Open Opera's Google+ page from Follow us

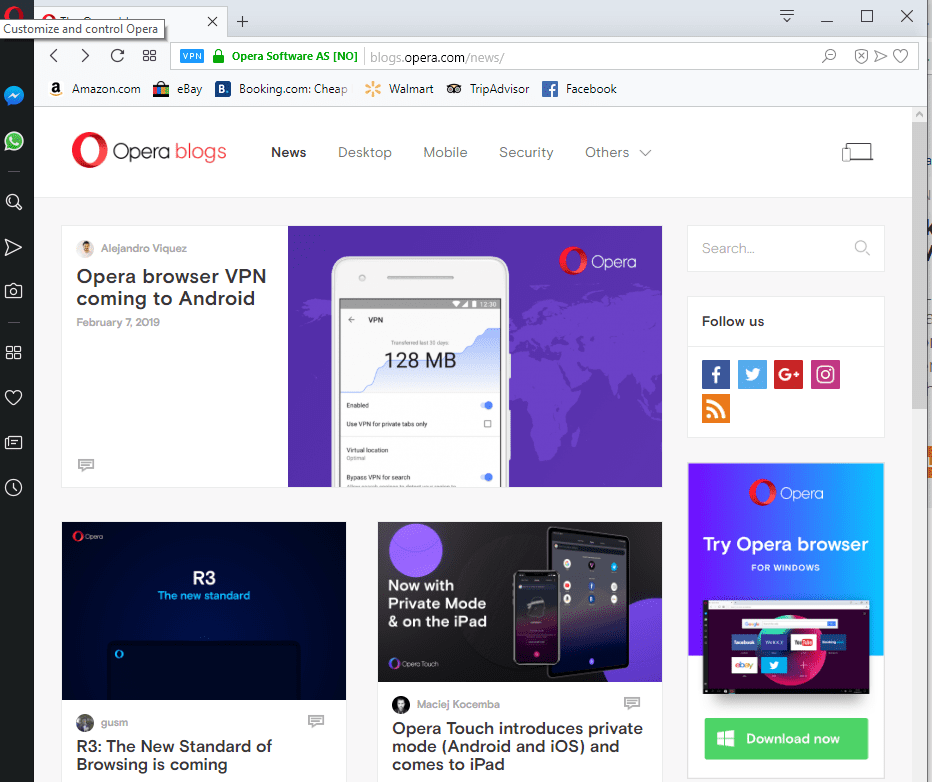tap(788, 374)
